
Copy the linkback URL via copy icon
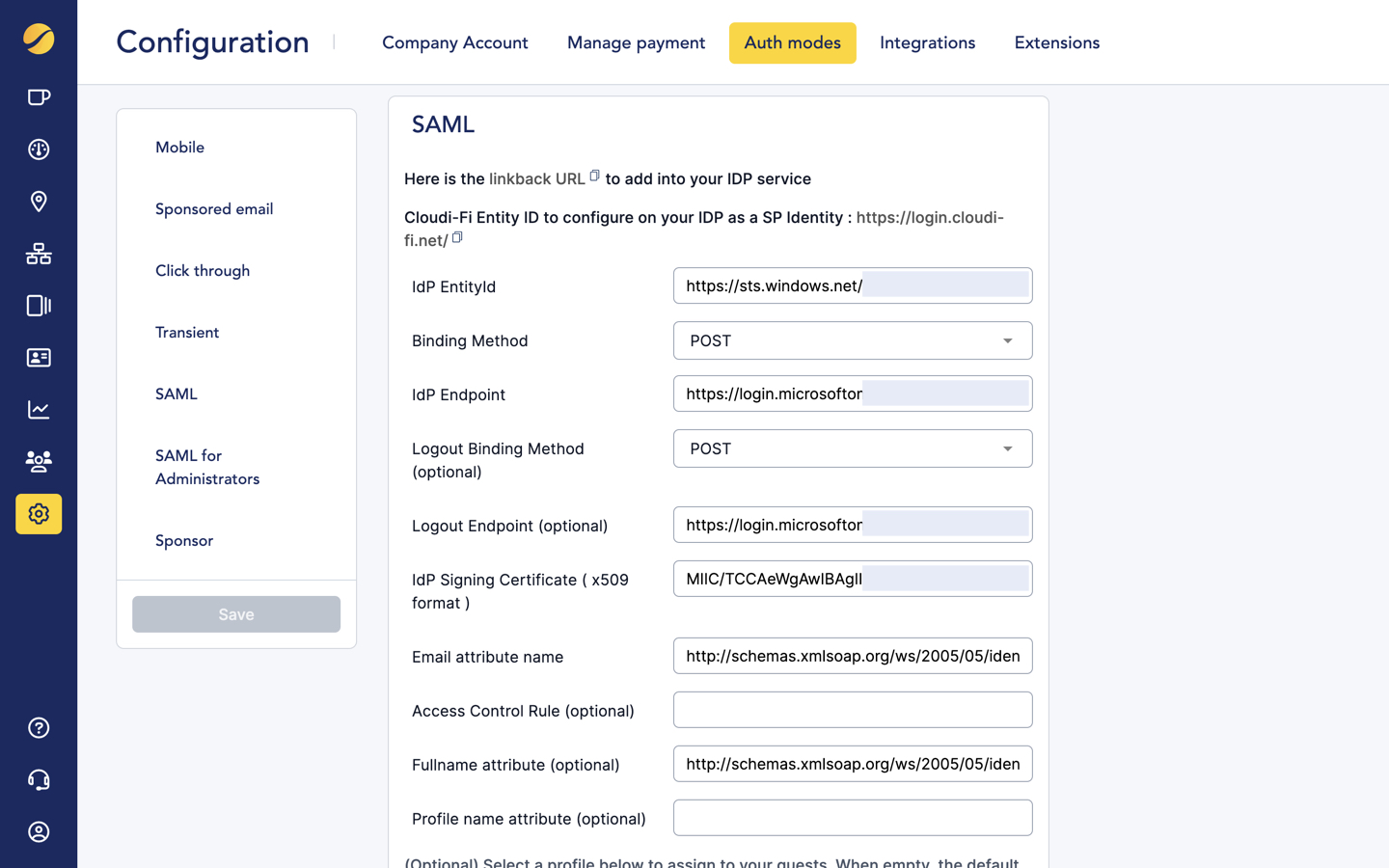595,175
